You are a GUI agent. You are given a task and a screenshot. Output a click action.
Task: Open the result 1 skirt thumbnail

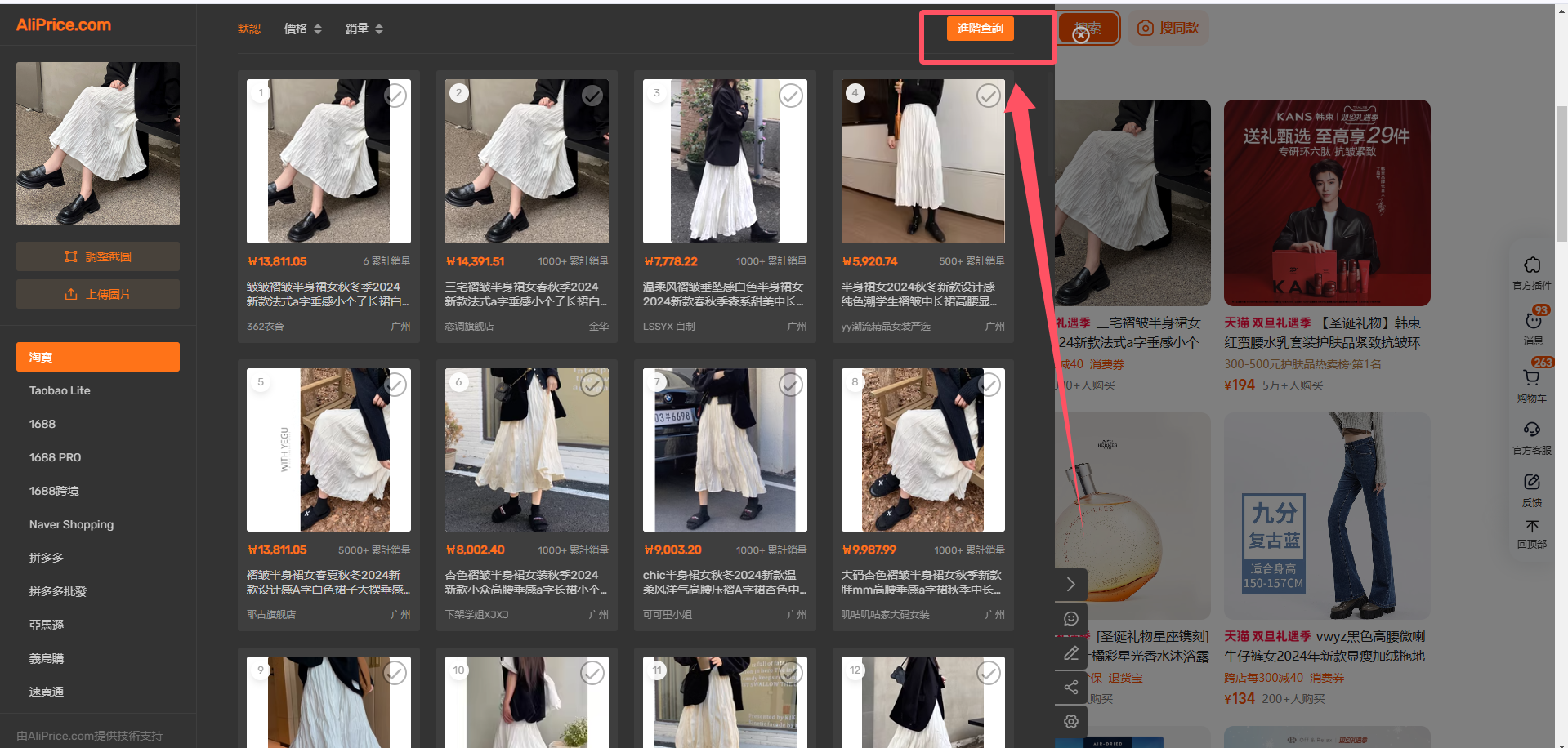(x=328, y=161)
